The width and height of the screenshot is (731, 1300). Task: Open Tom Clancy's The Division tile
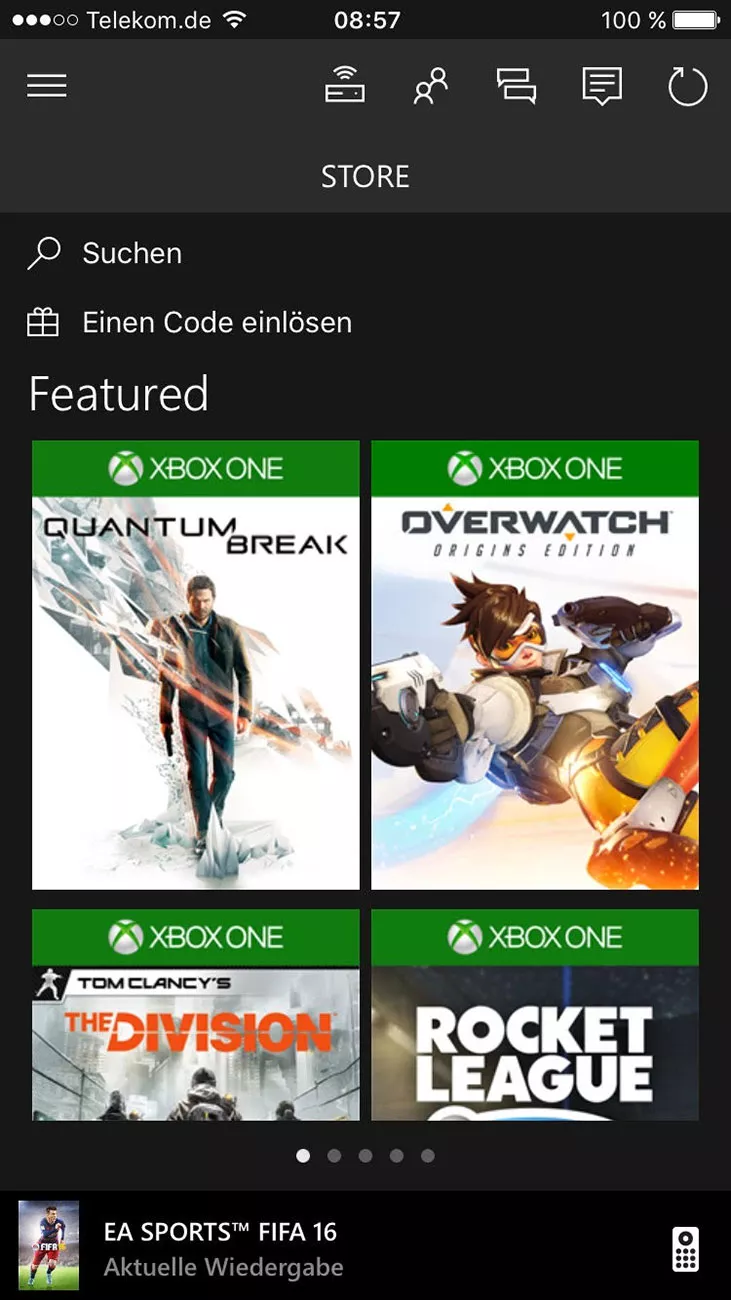pyautogui.click(x=196, y=1015)
